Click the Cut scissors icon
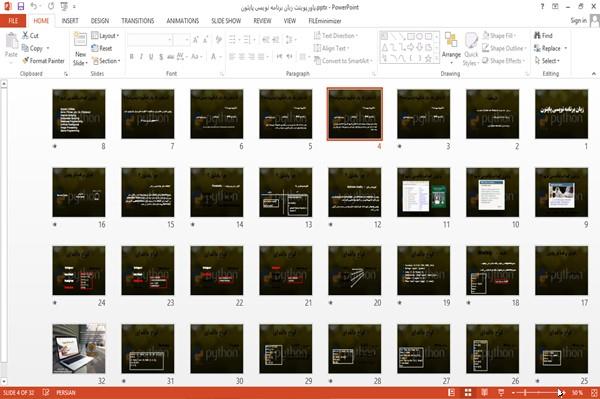 25,35
